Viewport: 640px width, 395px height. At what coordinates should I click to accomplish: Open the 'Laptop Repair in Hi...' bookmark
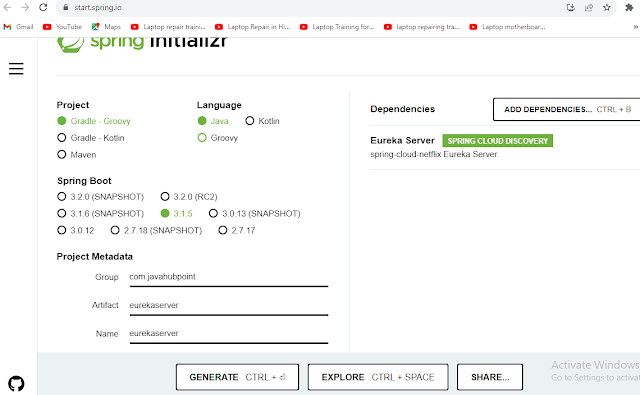click(252, 27)
